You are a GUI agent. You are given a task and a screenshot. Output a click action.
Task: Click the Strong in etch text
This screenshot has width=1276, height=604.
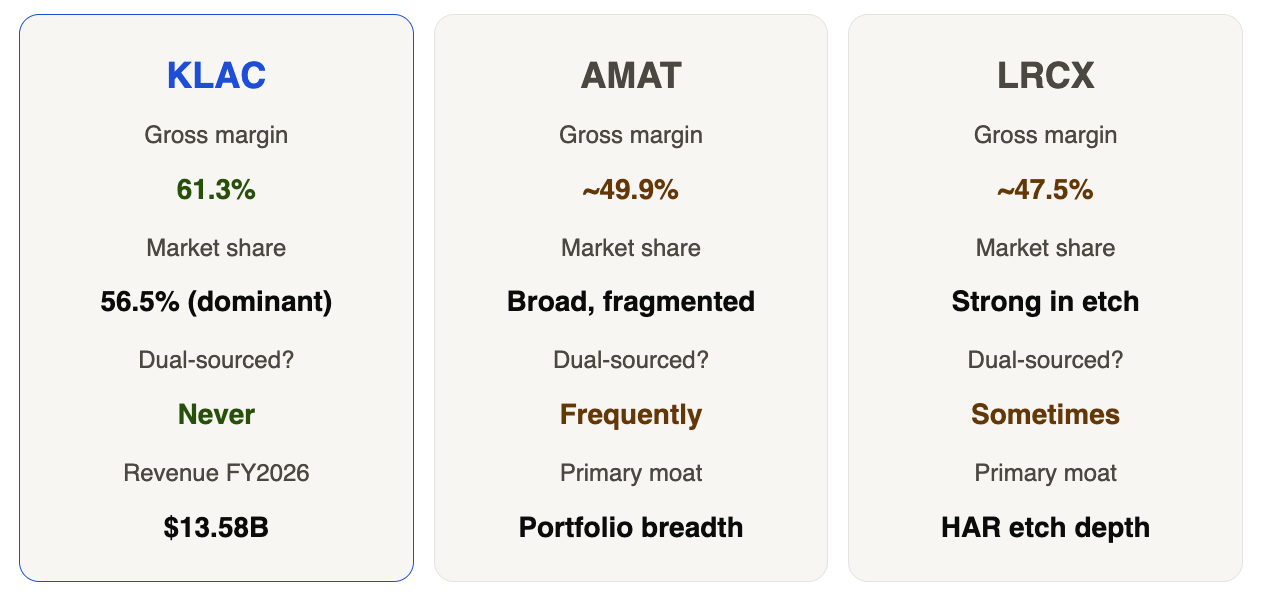tap(1045, 302)
